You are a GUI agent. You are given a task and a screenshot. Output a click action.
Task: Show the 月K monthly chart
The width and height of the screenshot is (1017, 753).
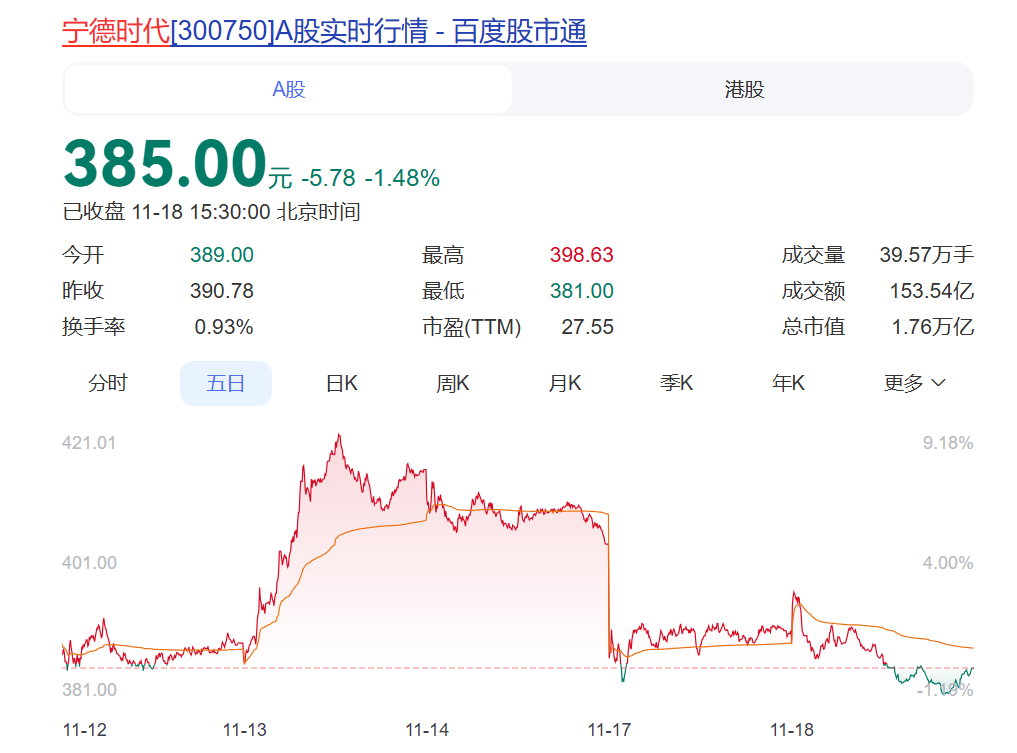[x=565, y=383]
